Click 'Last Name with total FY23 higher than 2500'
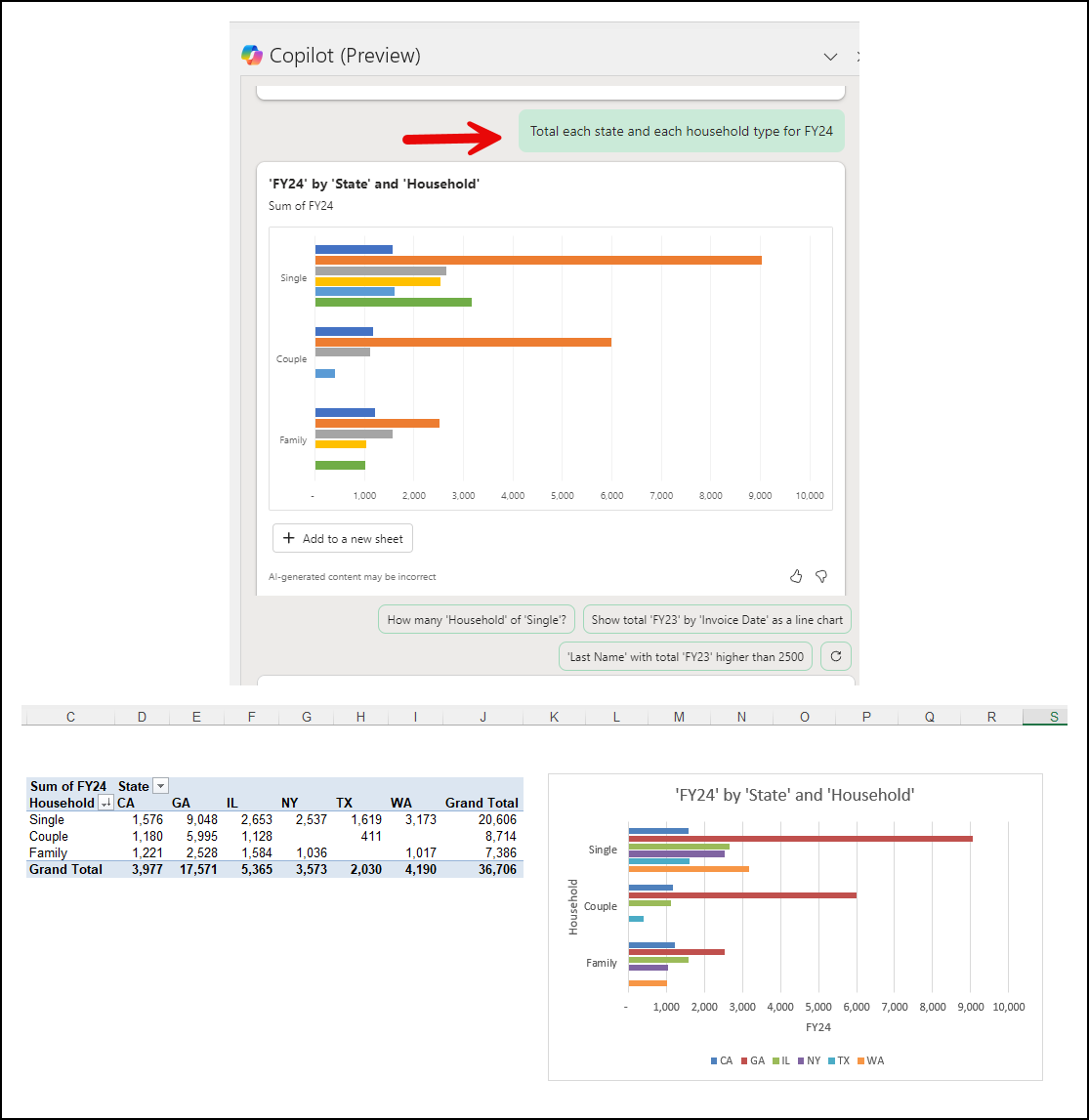Image resolution: width=1089 pixels, height=1120 pixels. 686,656
